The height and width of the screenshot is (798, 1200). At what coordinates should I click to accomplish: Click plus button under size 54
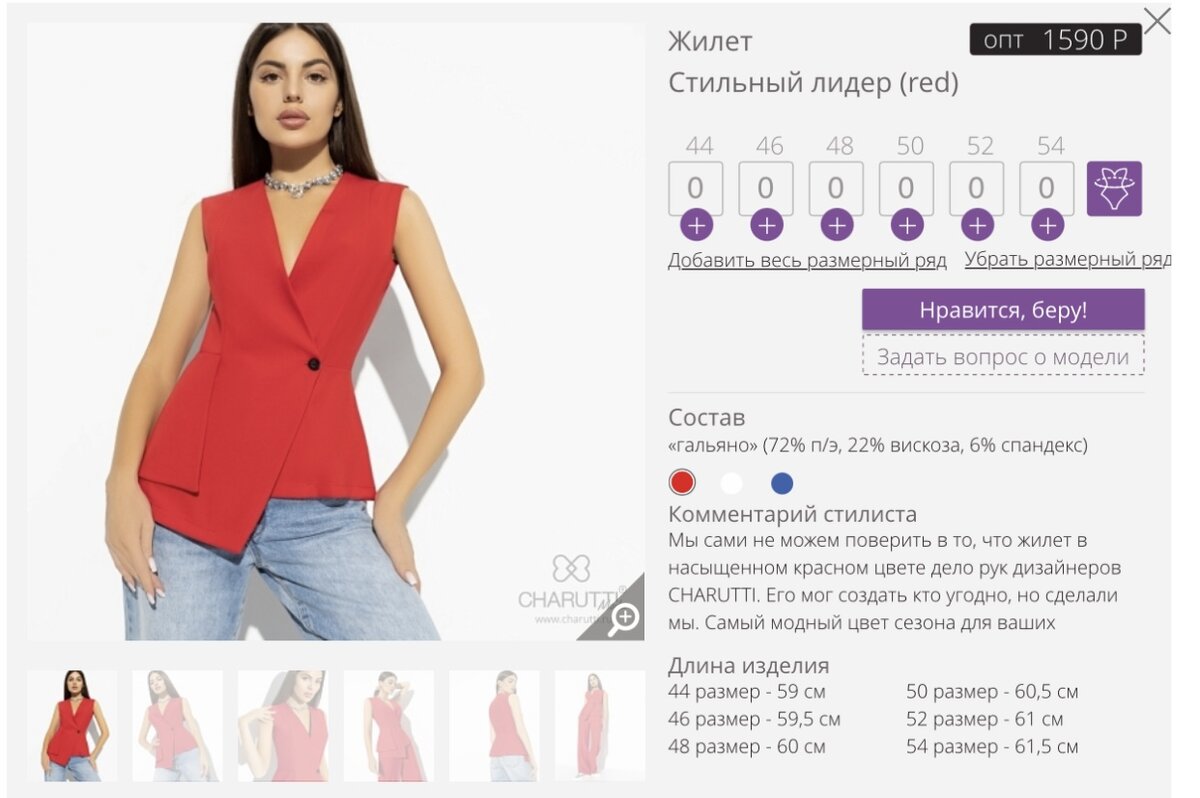coord(1047,225)
